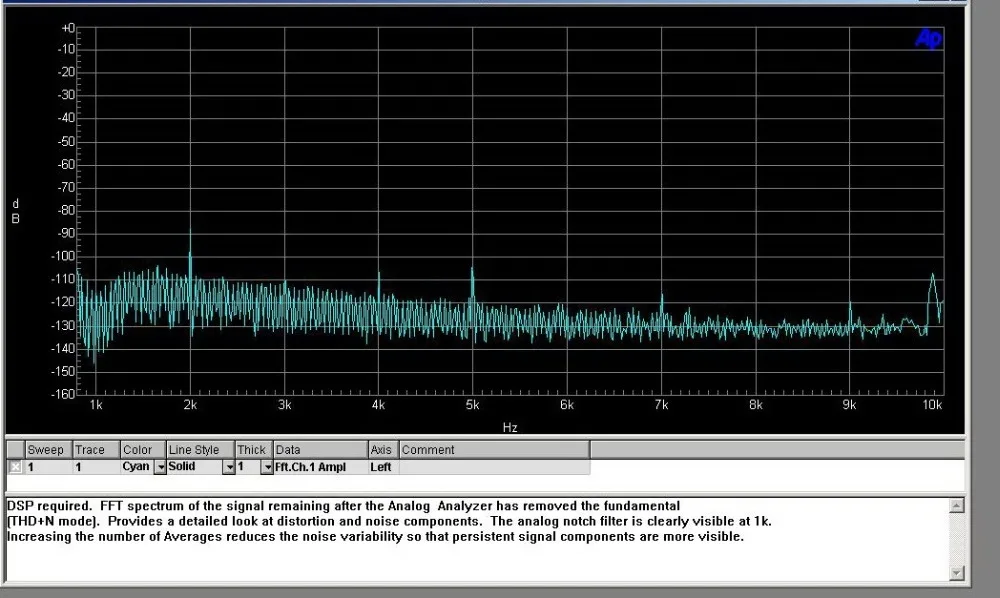
Task: Click the comment box vertical scrollbar track
Action: [x=956, y=539]
